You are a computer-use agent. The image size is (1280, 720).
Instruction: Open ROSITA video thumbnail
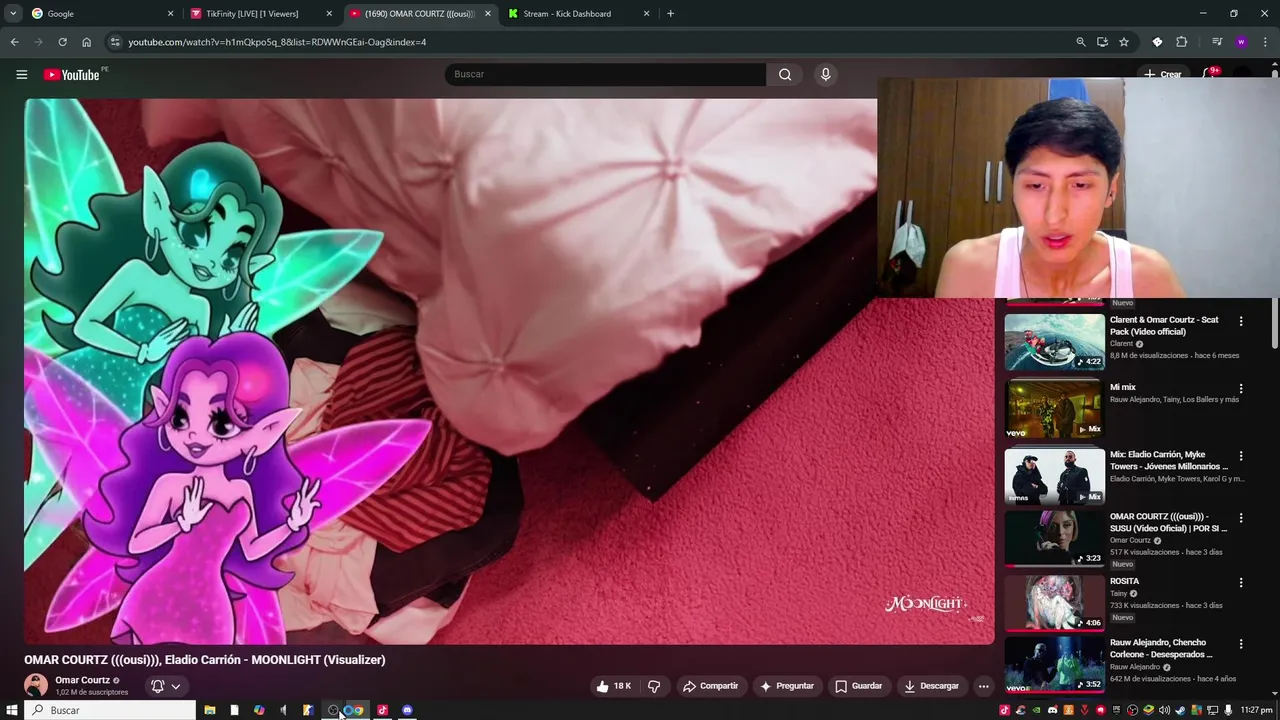1054,602
